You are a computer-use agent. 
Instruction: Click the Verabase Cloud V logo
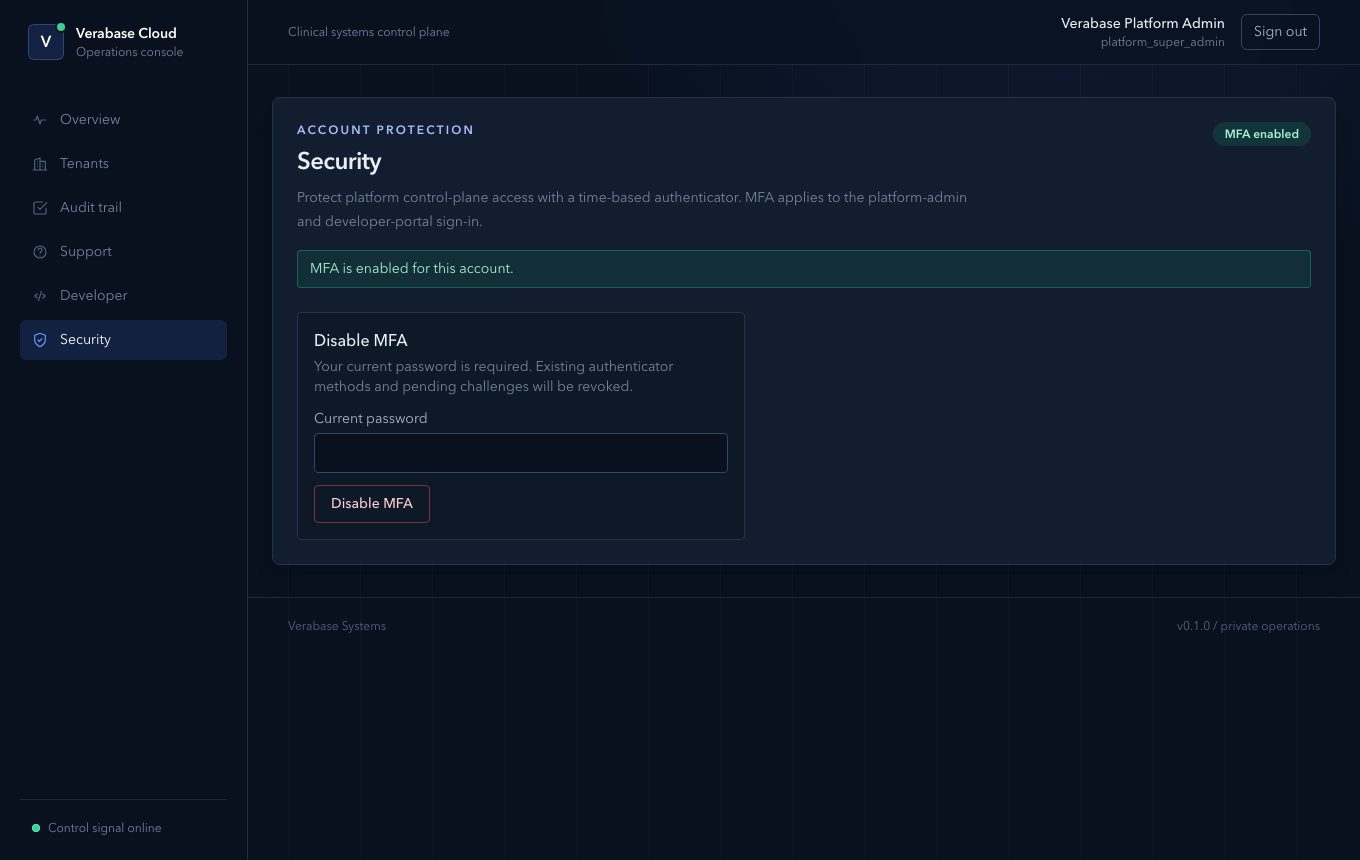[46, 42]
